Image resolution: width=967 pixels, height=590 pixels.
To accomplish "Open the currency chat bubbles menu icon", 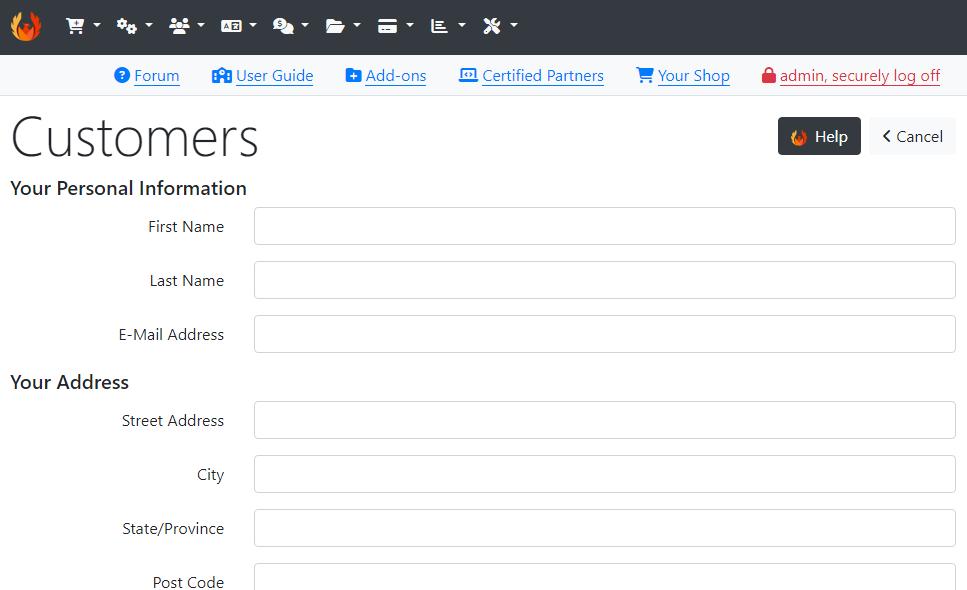I will coord(283,26).
